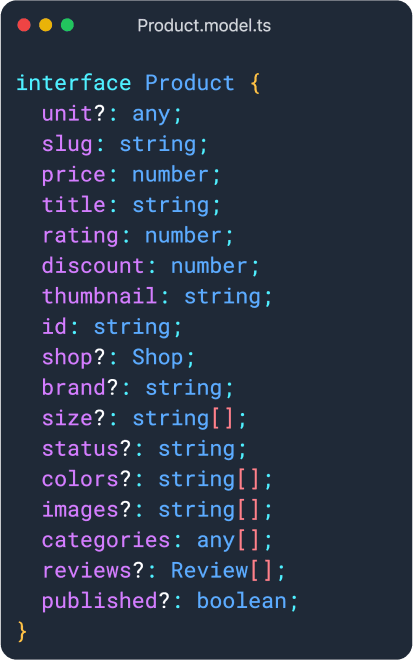Click the number type after price
The width and height of the screenshot is (413, 660).
pos(170,175)
